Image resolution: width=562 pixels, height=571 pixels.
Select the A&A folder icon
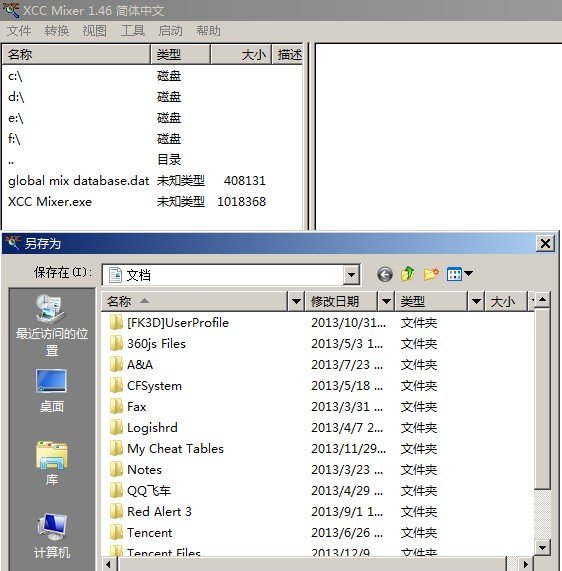116,365
